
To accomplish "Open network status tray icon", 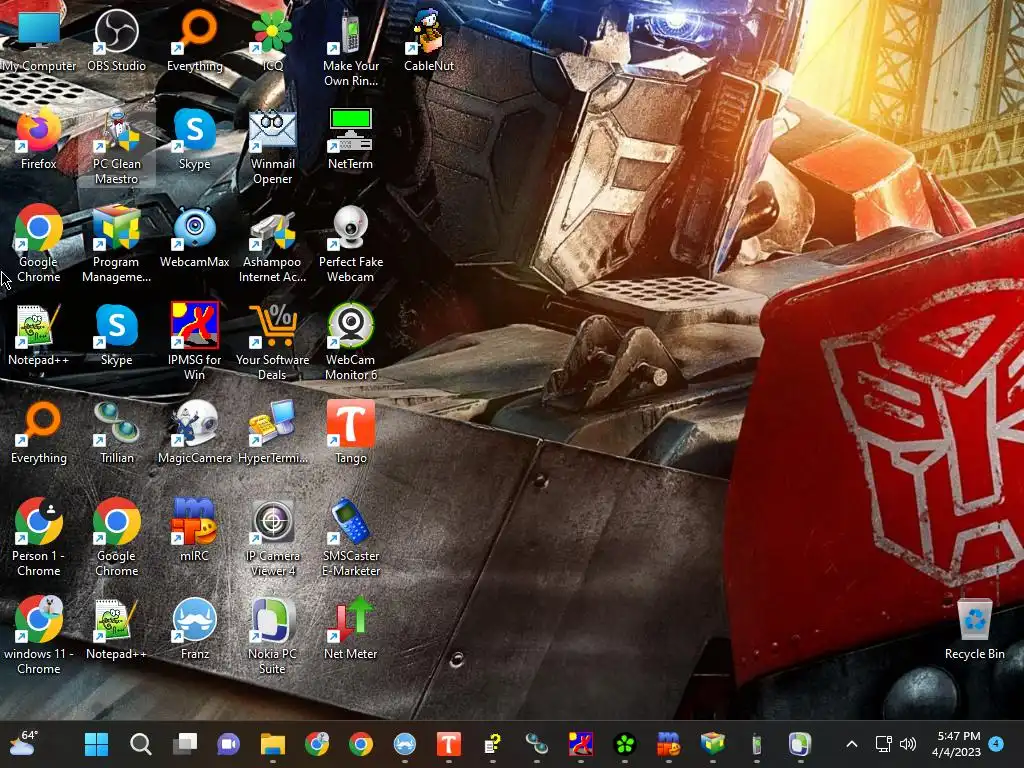I will pos(884,744).
